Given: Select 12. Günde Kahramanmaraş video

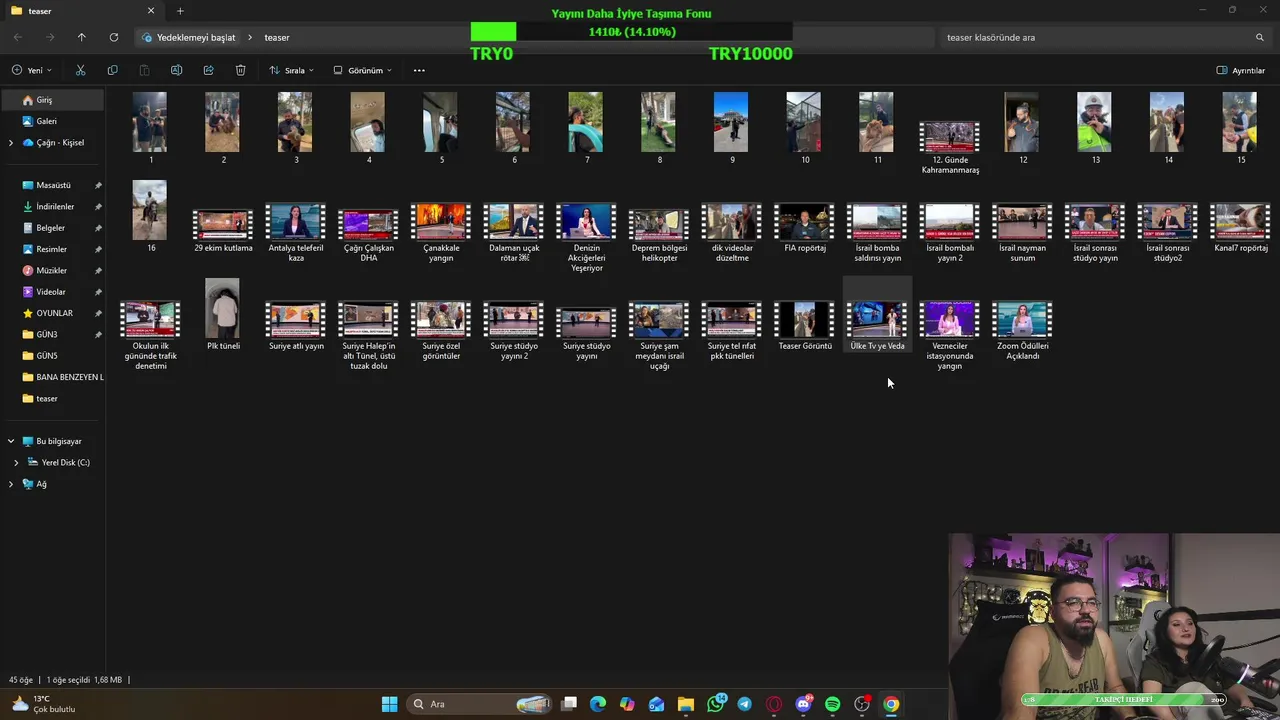Looking at the screenshot, I should coord(950,146).
